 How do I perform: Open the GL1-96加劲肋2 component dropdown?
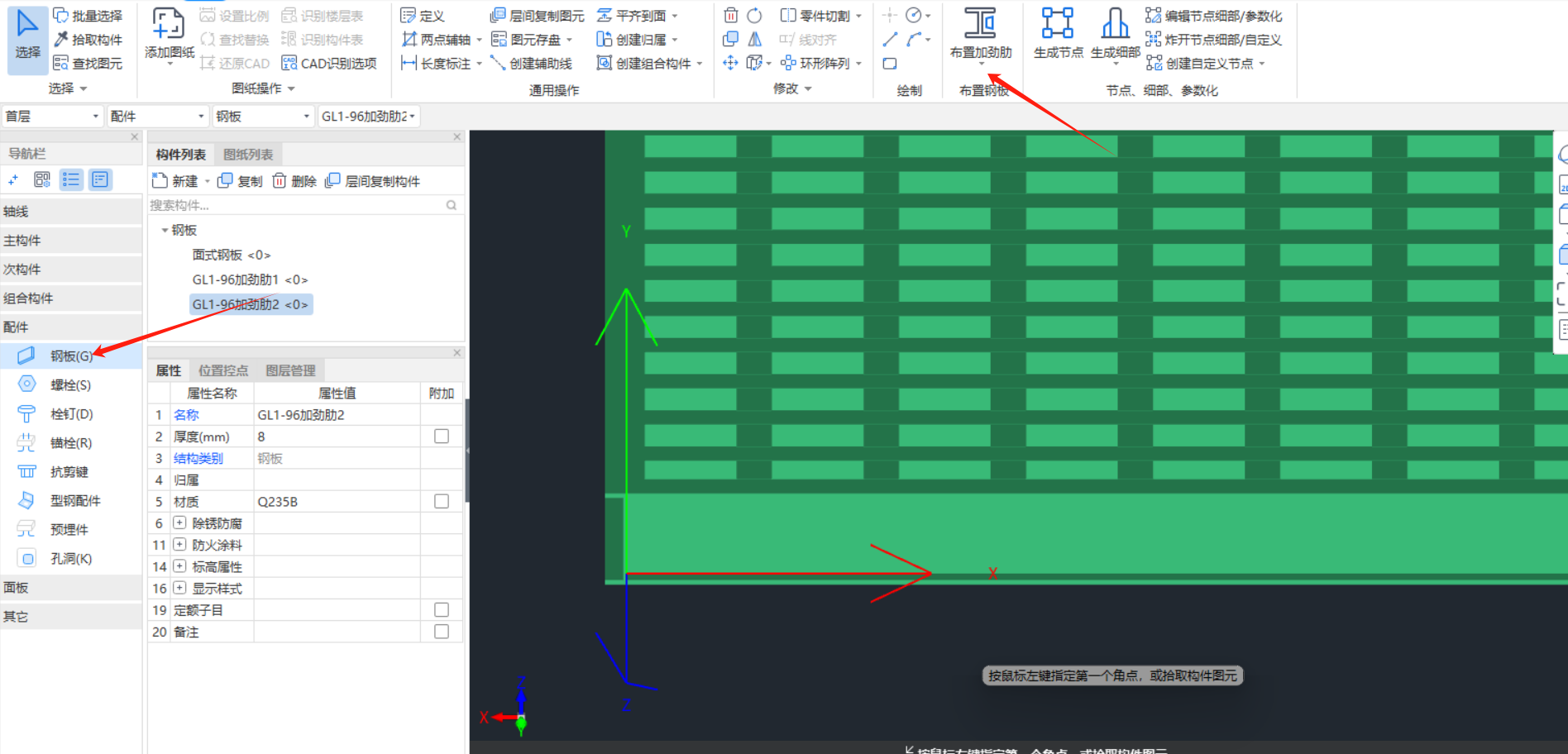point(369,117)
